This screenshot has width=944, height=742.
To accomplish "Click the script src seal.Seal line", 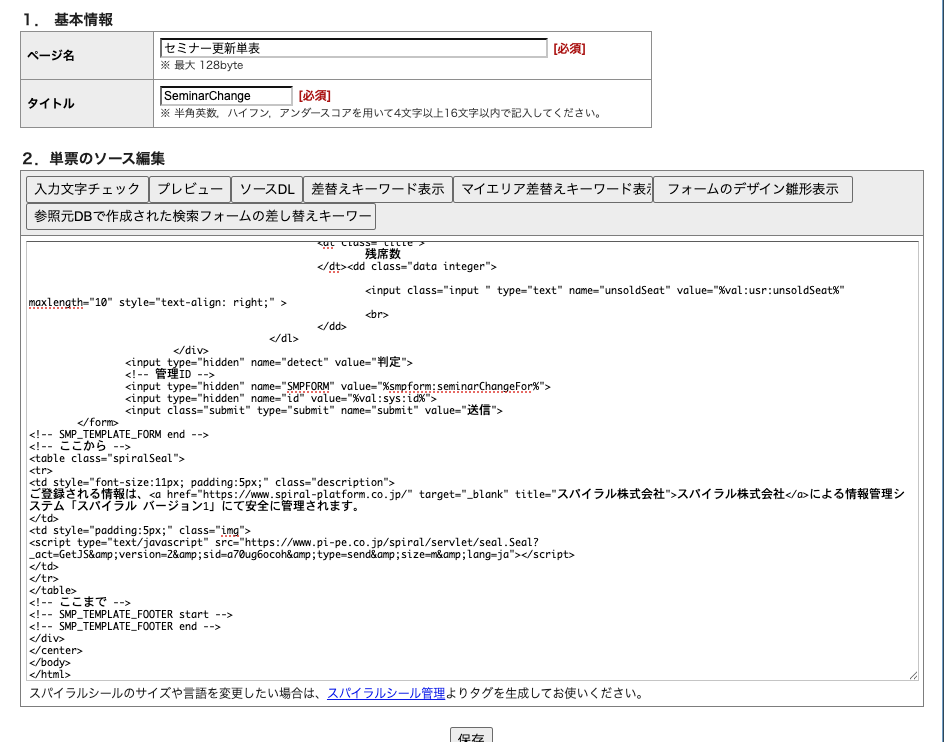I will point(284,543).
